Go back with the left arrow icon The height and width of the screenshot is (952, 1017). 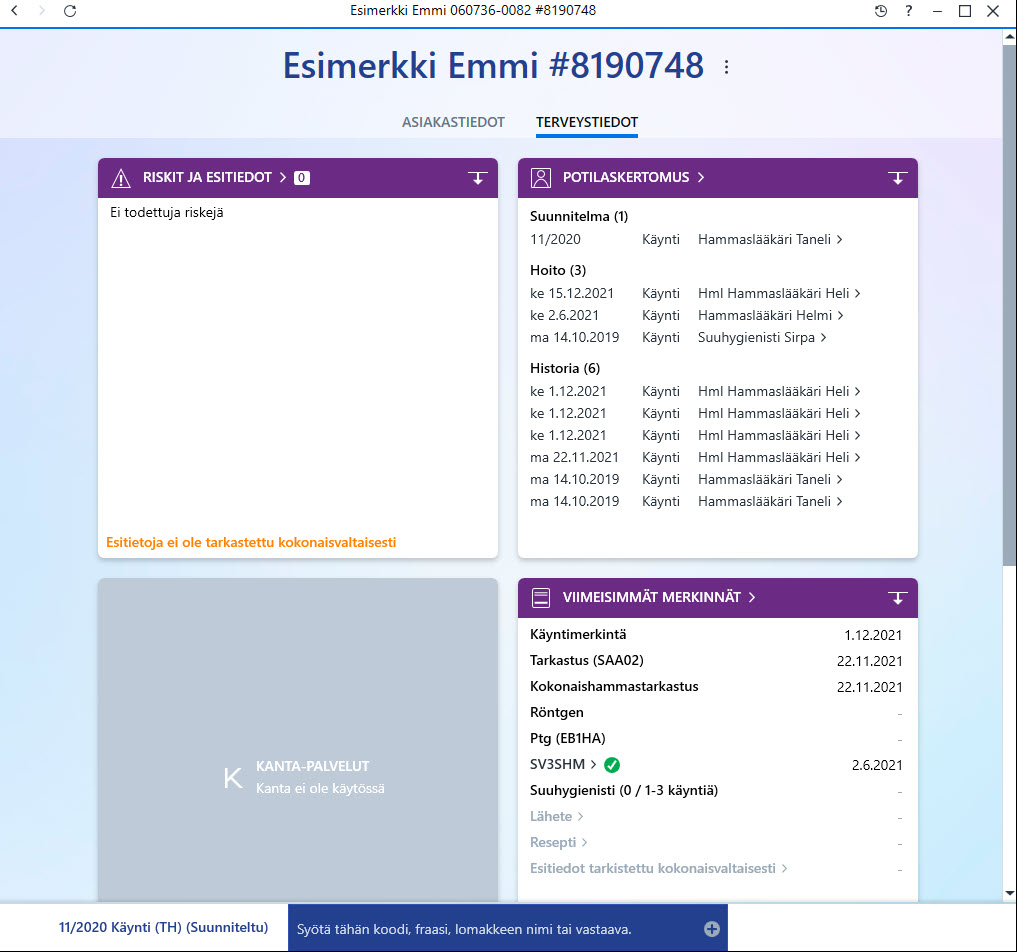pyautogui.click(x=14, y=10)
